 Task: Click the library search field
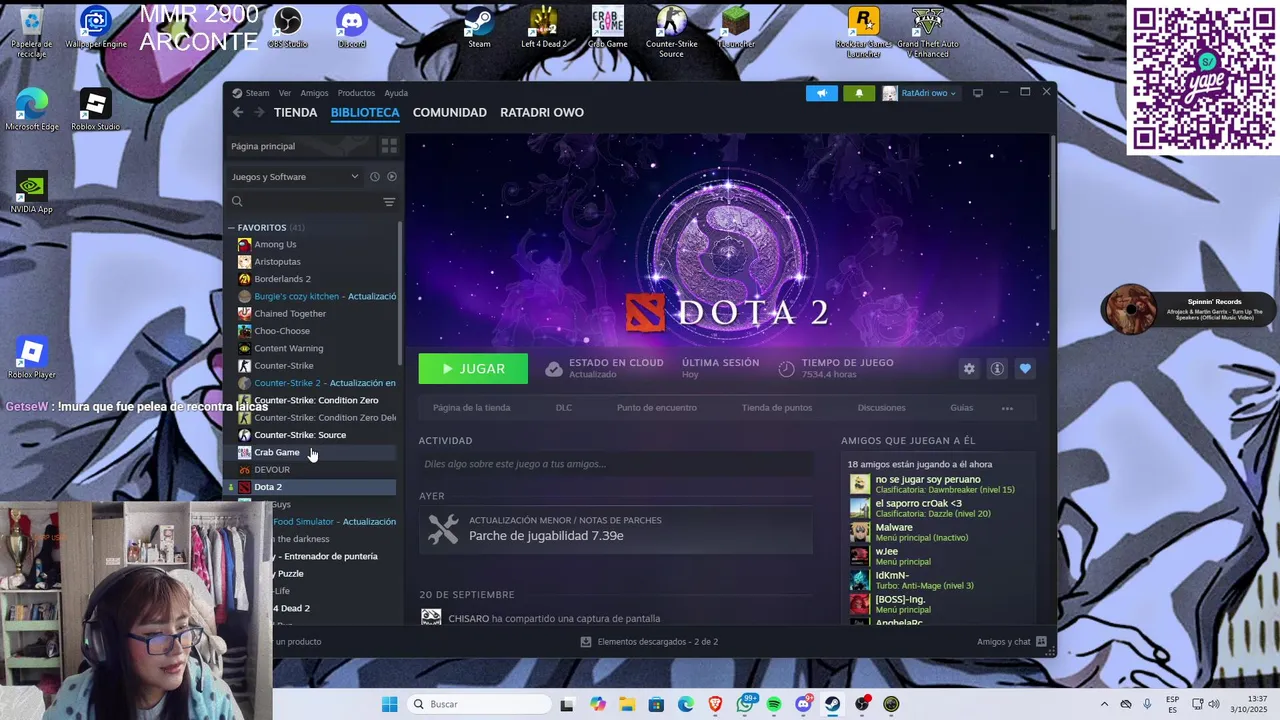pos(303,201)
